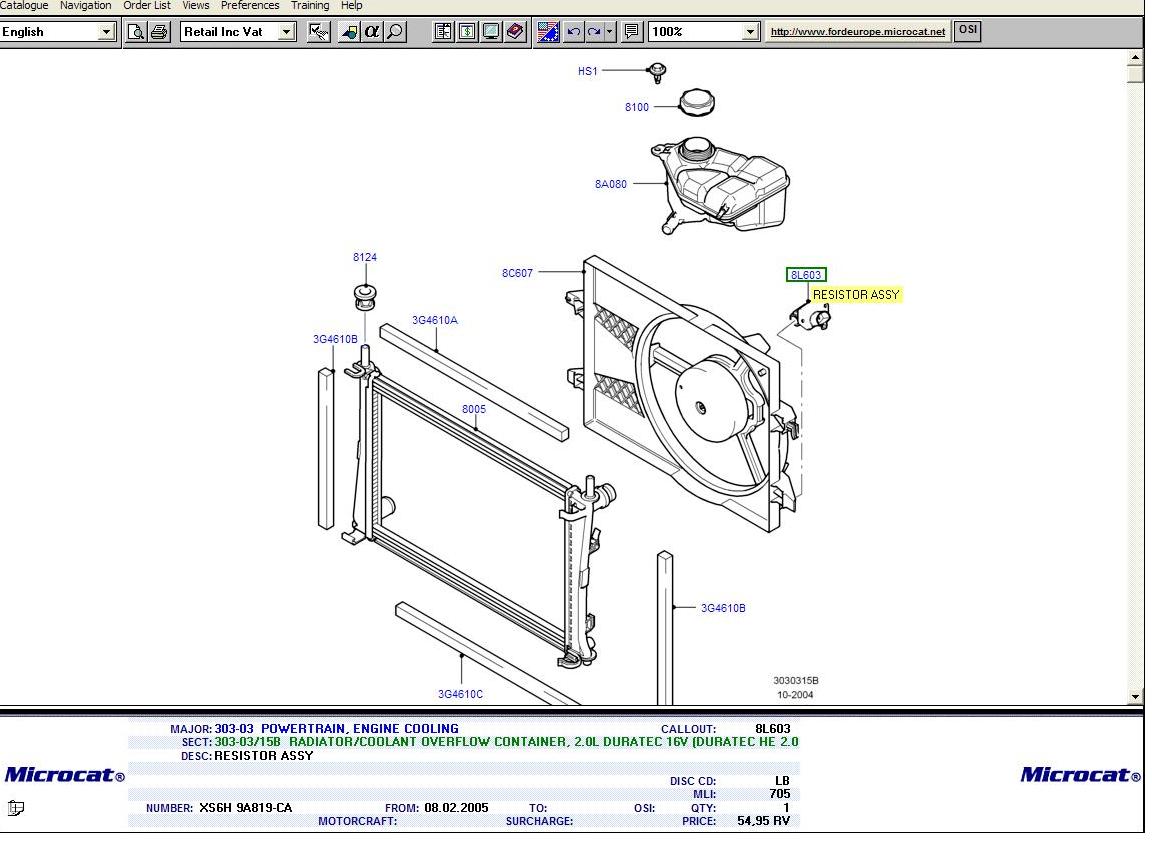Click the notes speech bubble icon
The width and height of the screenshot is (1152, 864).
click(631, 32)
